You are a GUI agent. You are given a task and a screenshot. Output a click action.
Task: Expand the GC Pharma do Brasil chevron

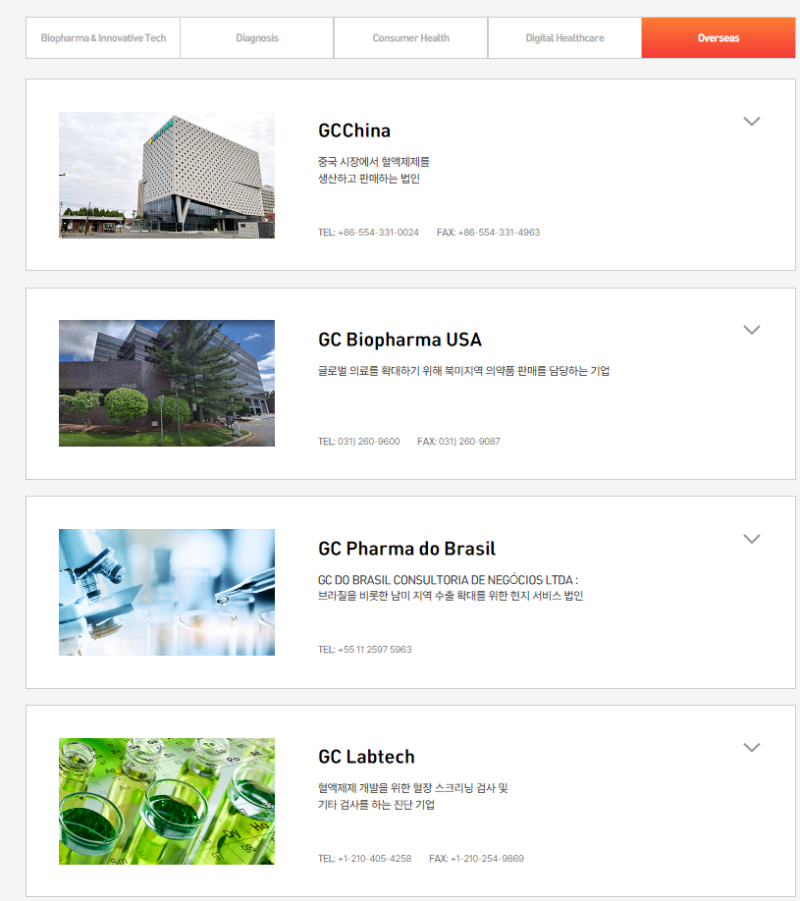(x=752, y=539)
